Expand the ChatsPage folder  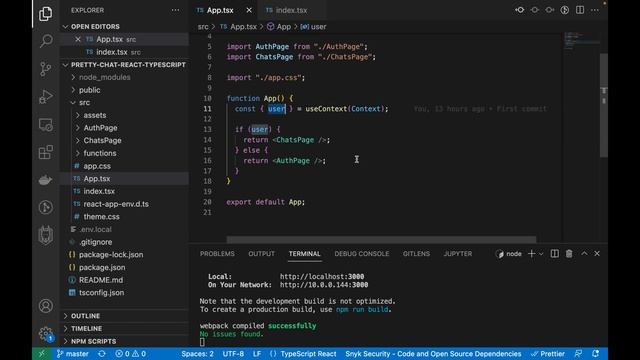point(124,140)
